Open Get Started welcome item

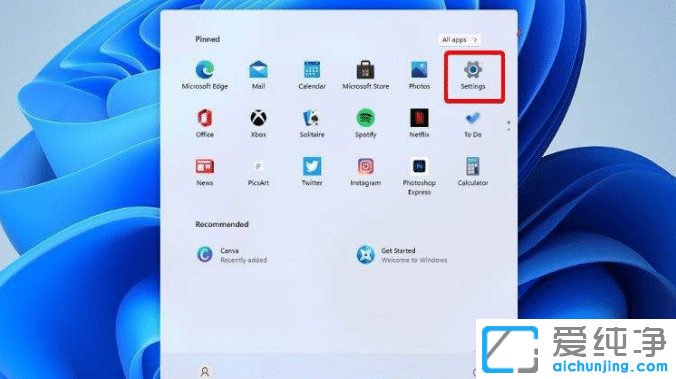(402, 255)
